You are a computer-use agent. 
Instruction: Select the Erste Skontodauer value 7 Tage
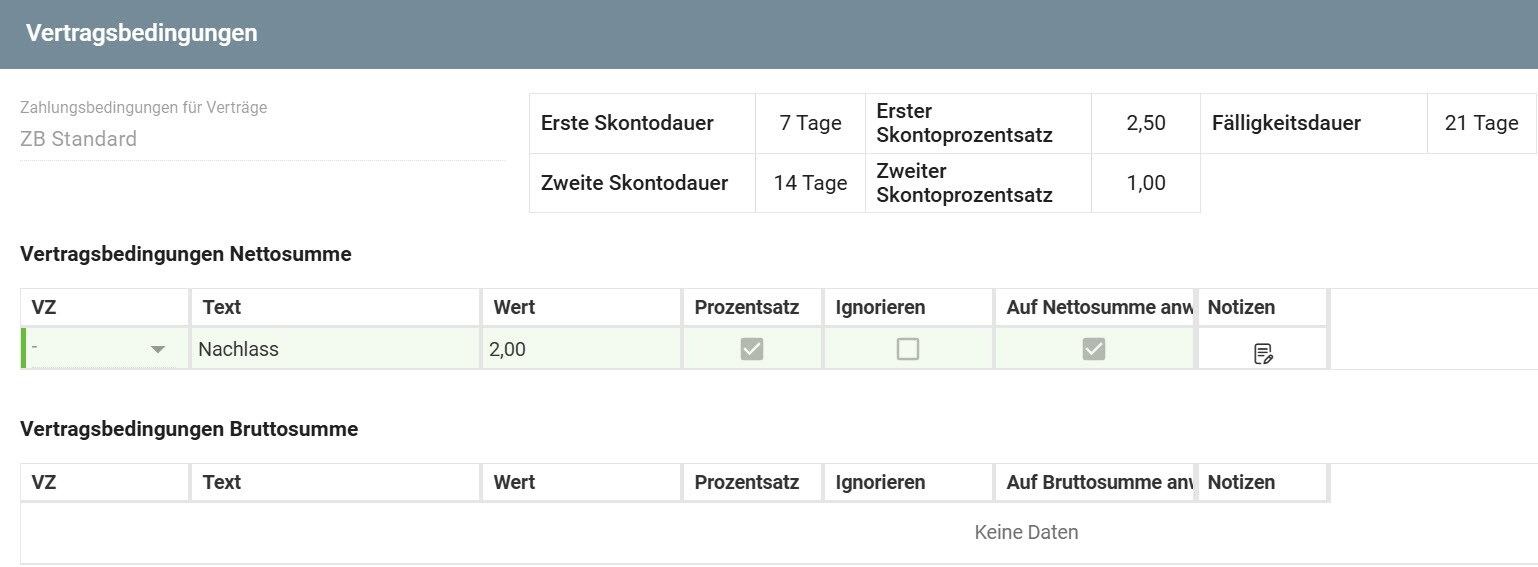coord(810,123)
